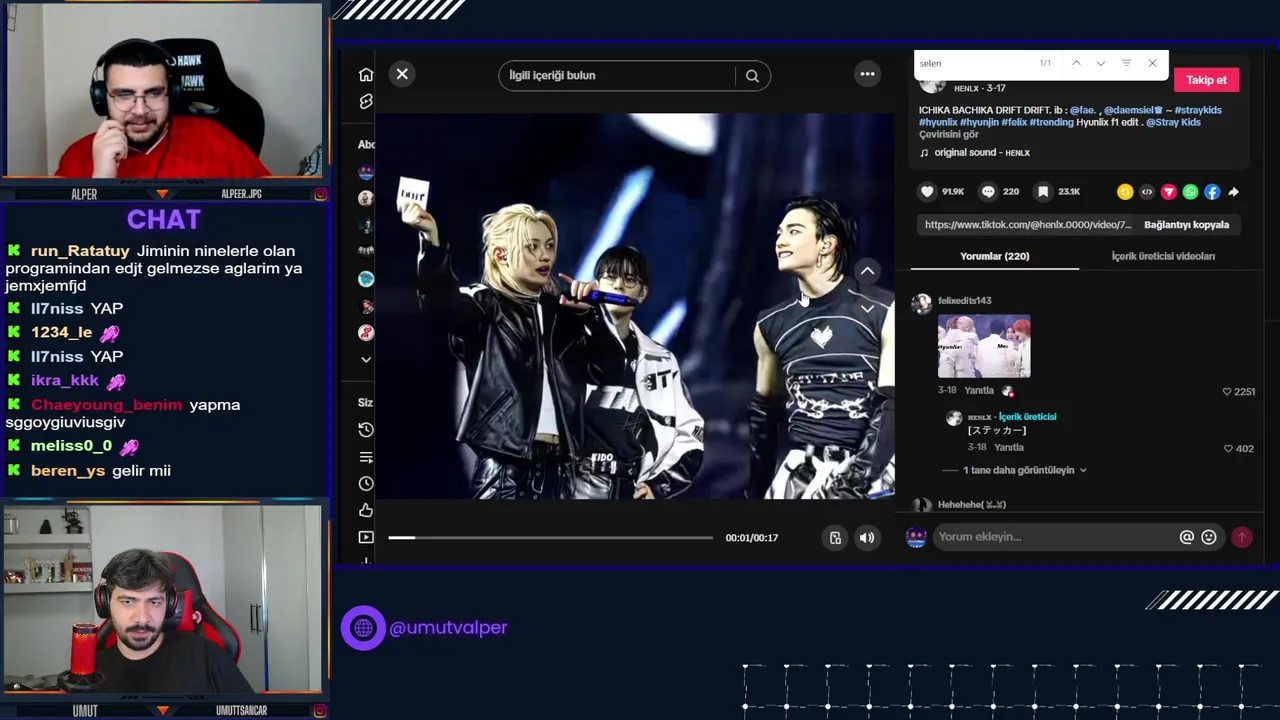The height and width of the screenshot is (720, 1280).
Task: Switch to 'Yorumlar (220)' tab
Action: pos(994,256)
